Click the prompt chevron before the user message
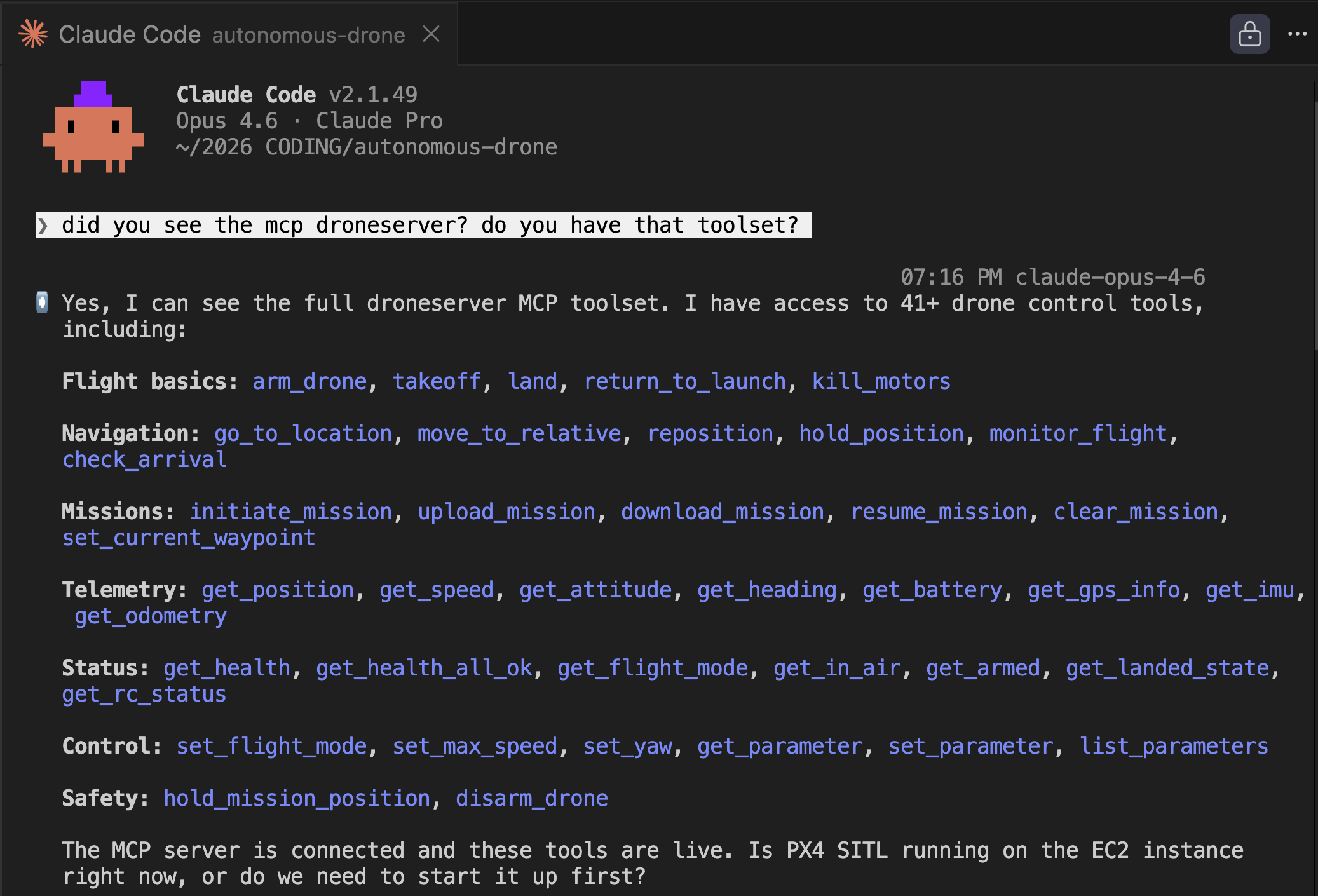This screenshot has height=896, width=1318. point(43,224)
